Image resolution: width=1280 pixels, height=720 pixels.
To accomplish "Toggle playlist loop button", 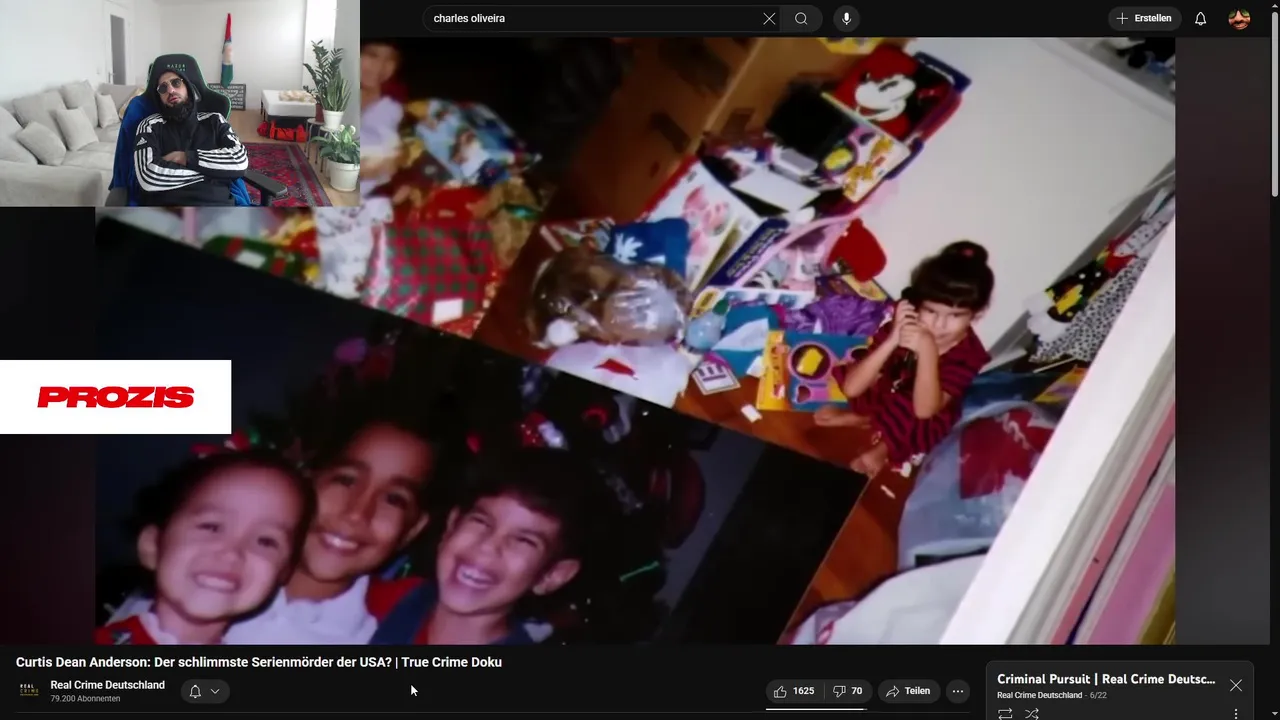I will [x=1005, y=713].
